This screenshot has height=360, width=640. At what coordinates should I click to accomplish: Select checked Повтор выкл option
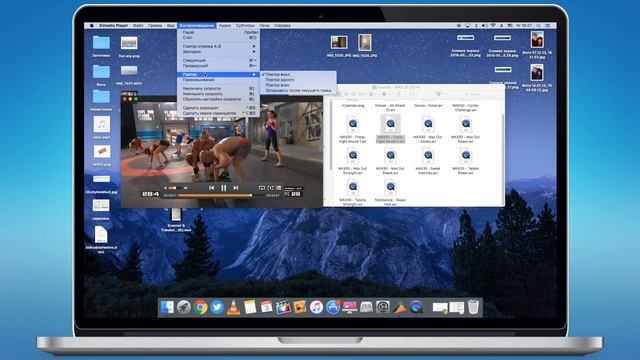point(298,74)
